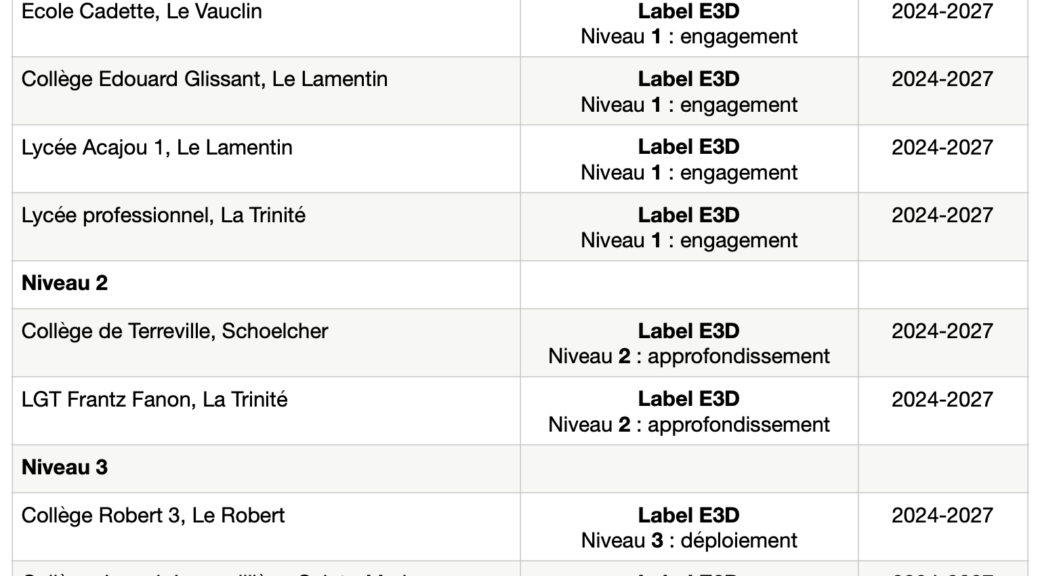This screenshot has height=576, width=1038.
Task: Click Niveau 1 engagement for Lycée professionnel
Action: coord(688,240)
